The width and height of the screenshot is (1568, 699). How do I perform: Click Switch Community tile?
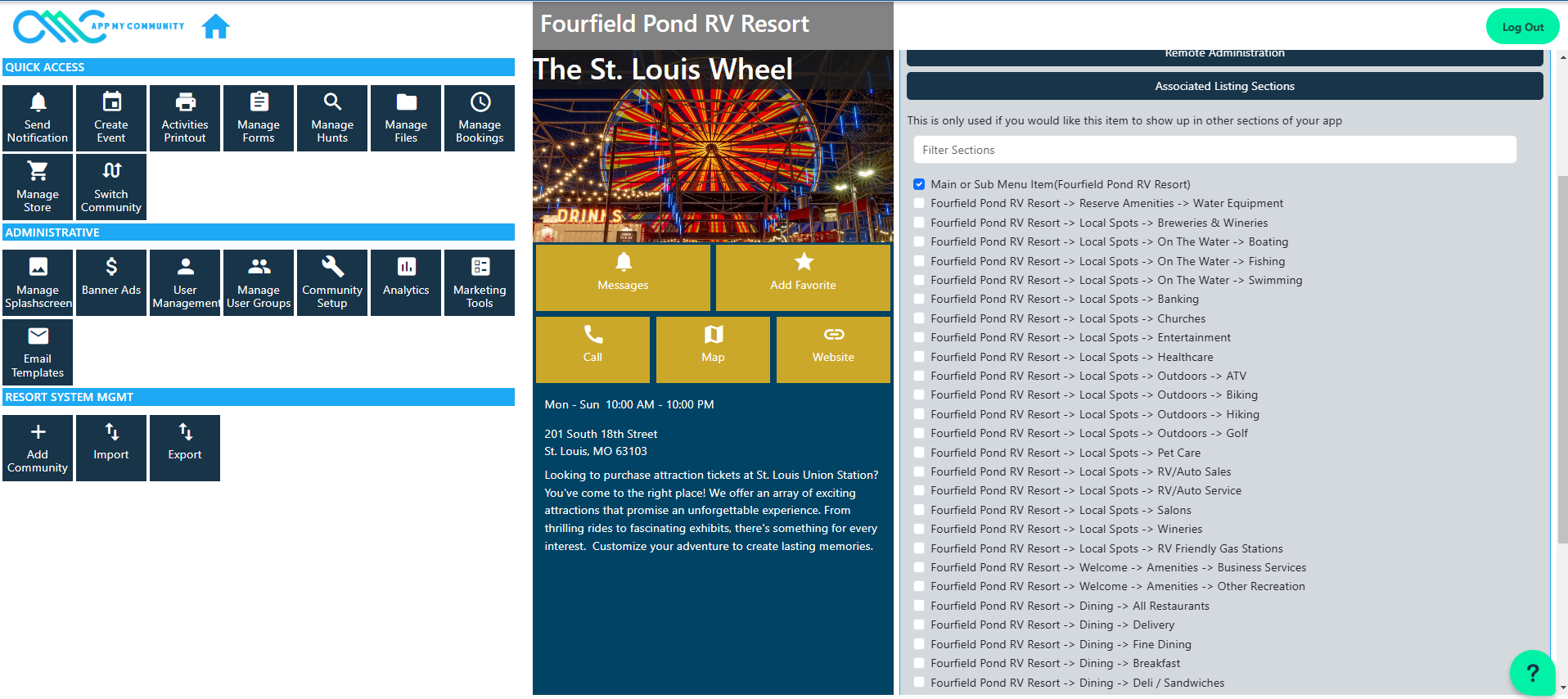click(111, 187)
